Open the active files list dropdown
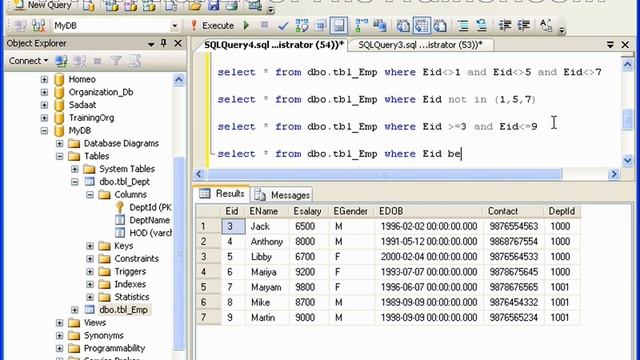This screenshot has height=360, width=640. click(x=610, y=44)
